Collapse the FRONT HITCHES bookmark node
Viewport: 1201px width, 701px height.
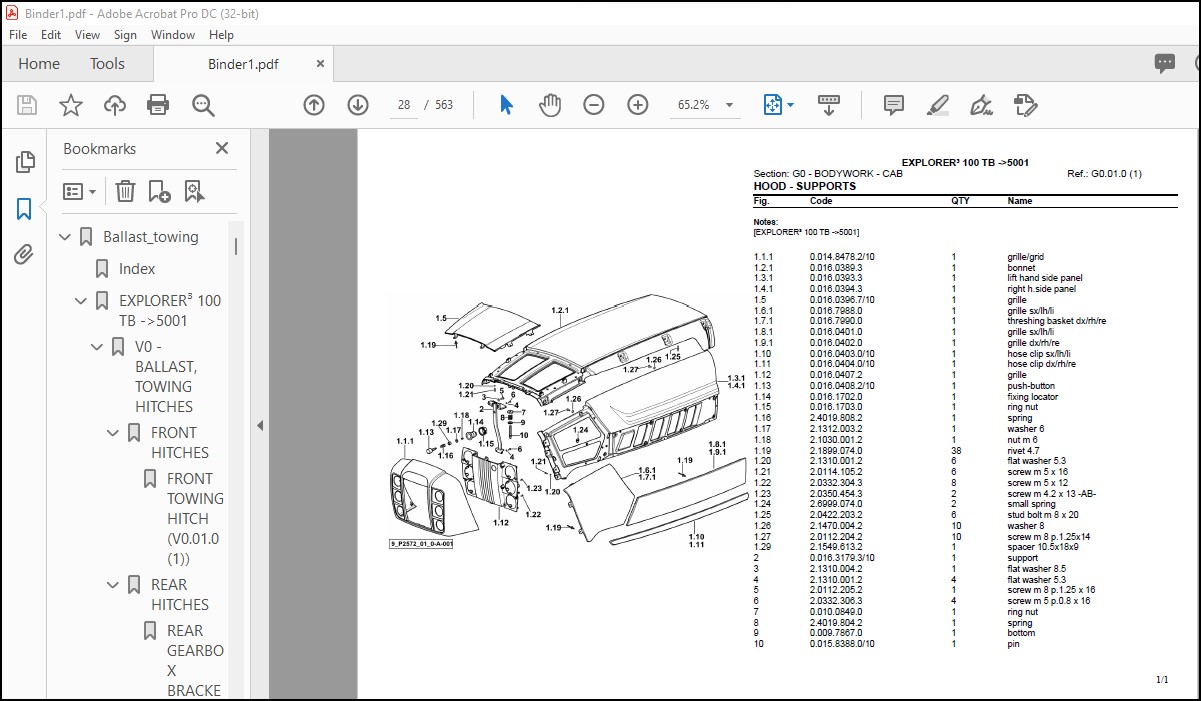click(x=114, y=433)
